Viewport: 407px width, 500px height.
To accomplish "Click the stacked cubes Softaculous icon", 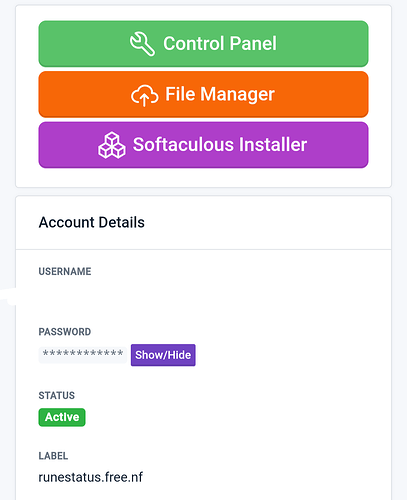I will (x=112, y=145).
